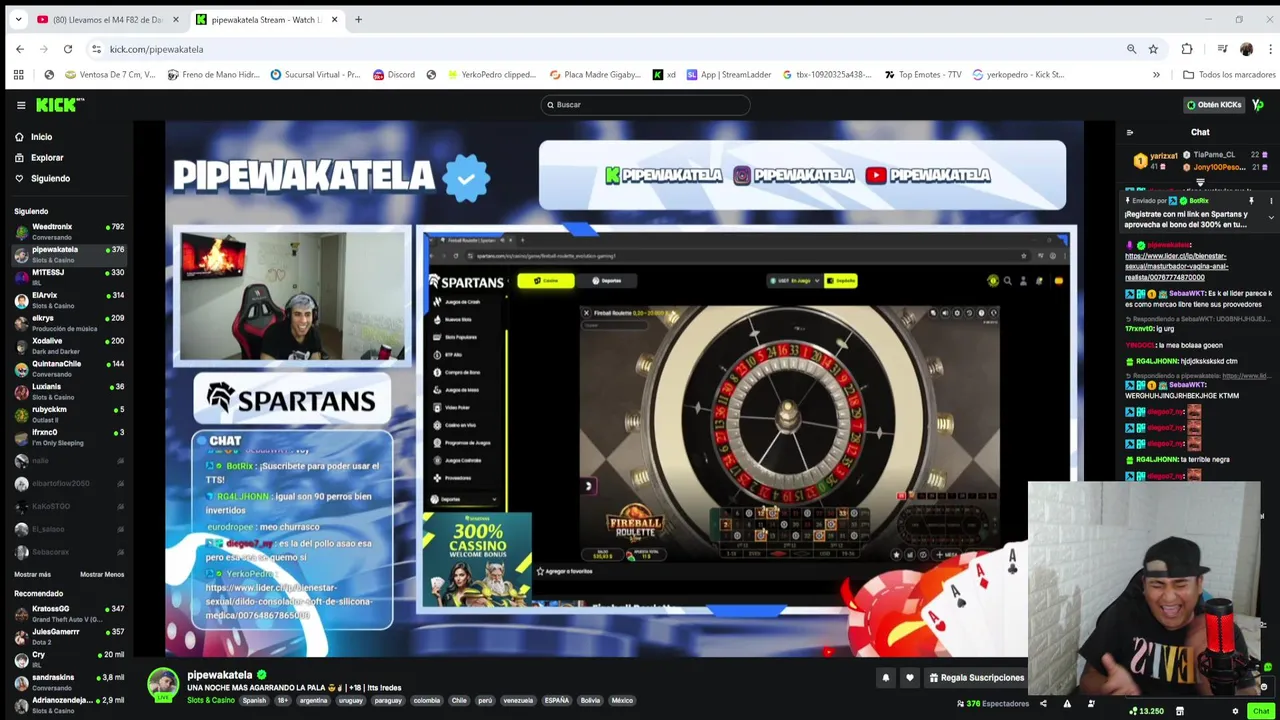The image size is (1280, 720).
Task: Click the KICK logo
Action: [x=60, y=105]
